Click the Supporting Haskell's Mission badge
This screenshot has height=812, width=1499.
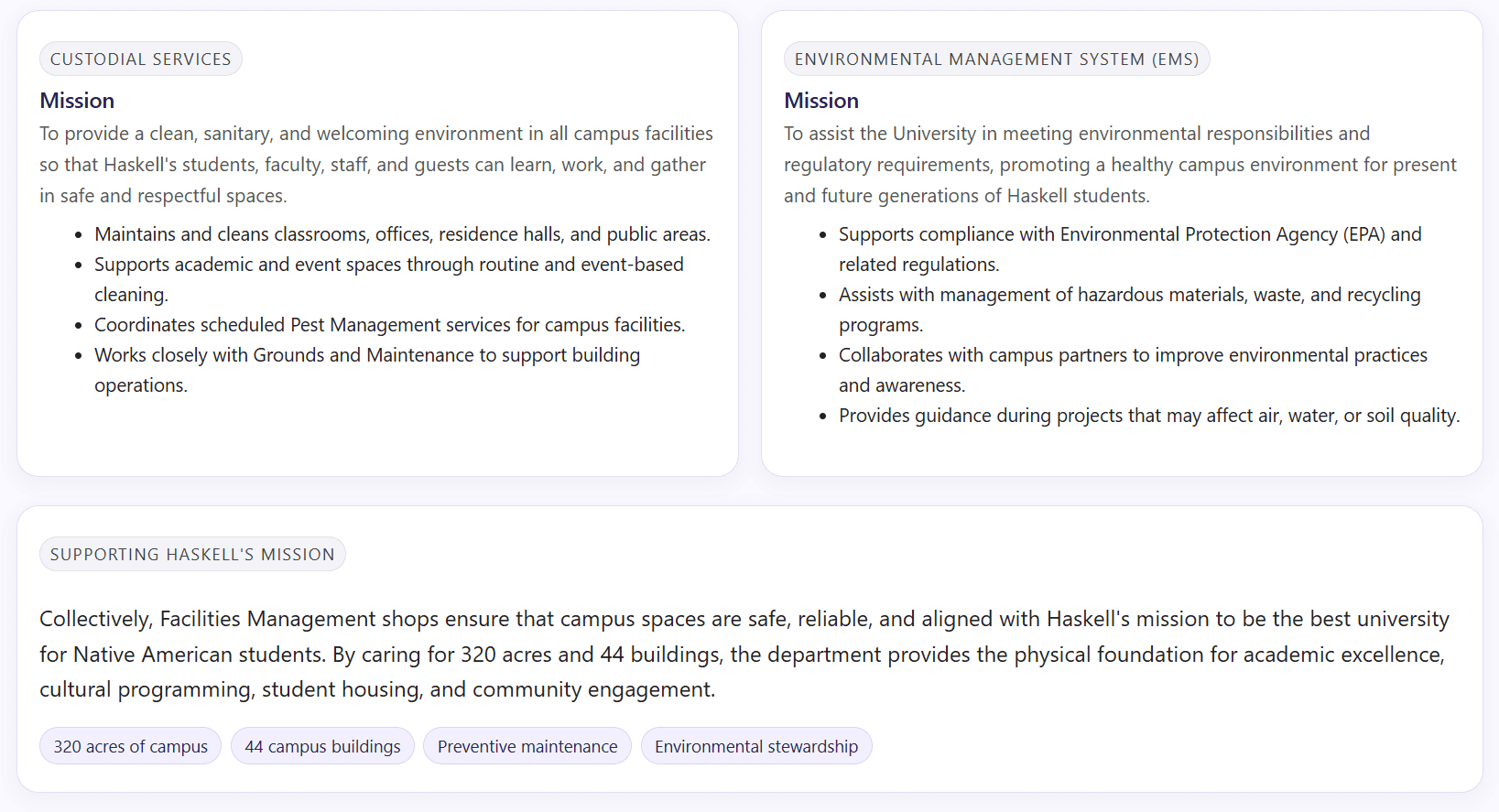pyautogui.click(x=192, y=555)
